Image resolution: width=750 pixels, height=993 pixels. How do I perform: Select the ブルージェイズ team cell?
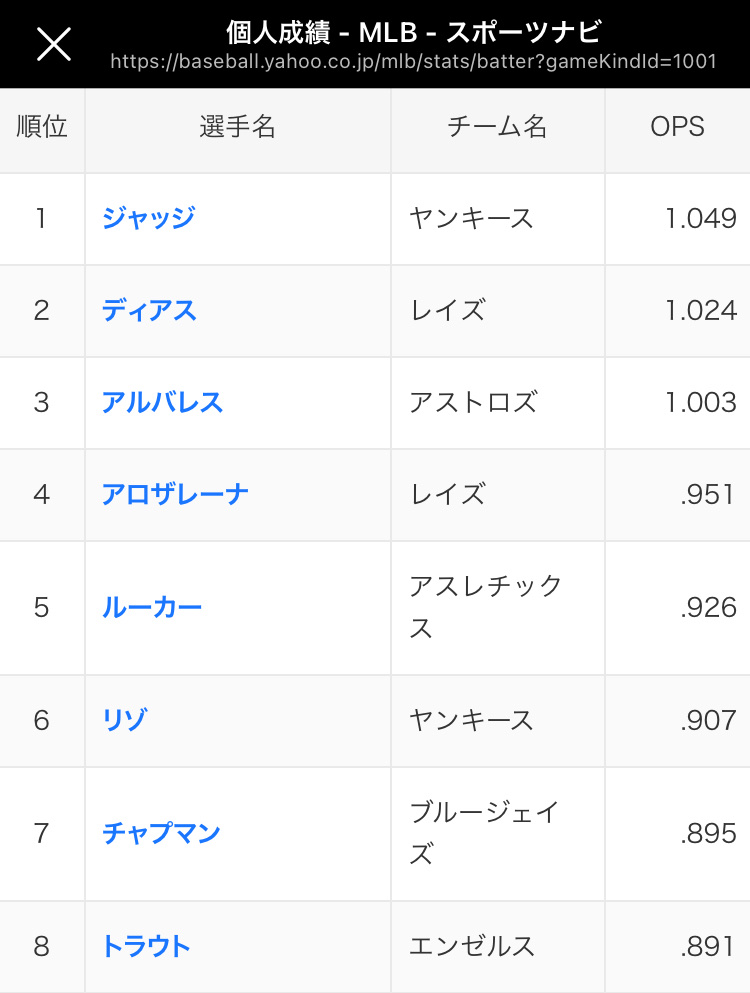(x=498, y=833)
